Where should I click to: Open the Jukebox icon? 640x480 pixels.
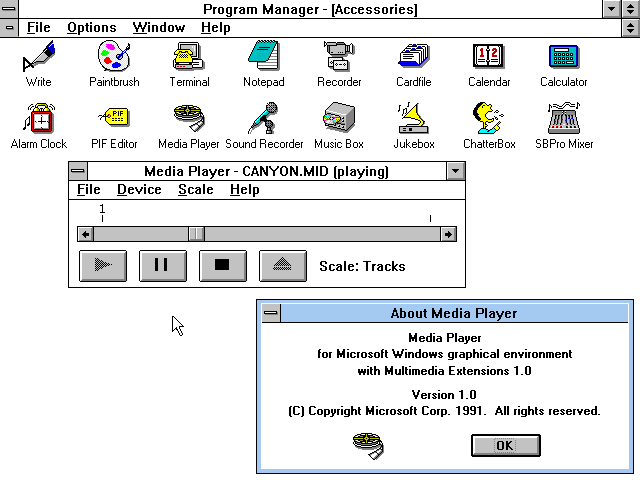tap(413, 118)
